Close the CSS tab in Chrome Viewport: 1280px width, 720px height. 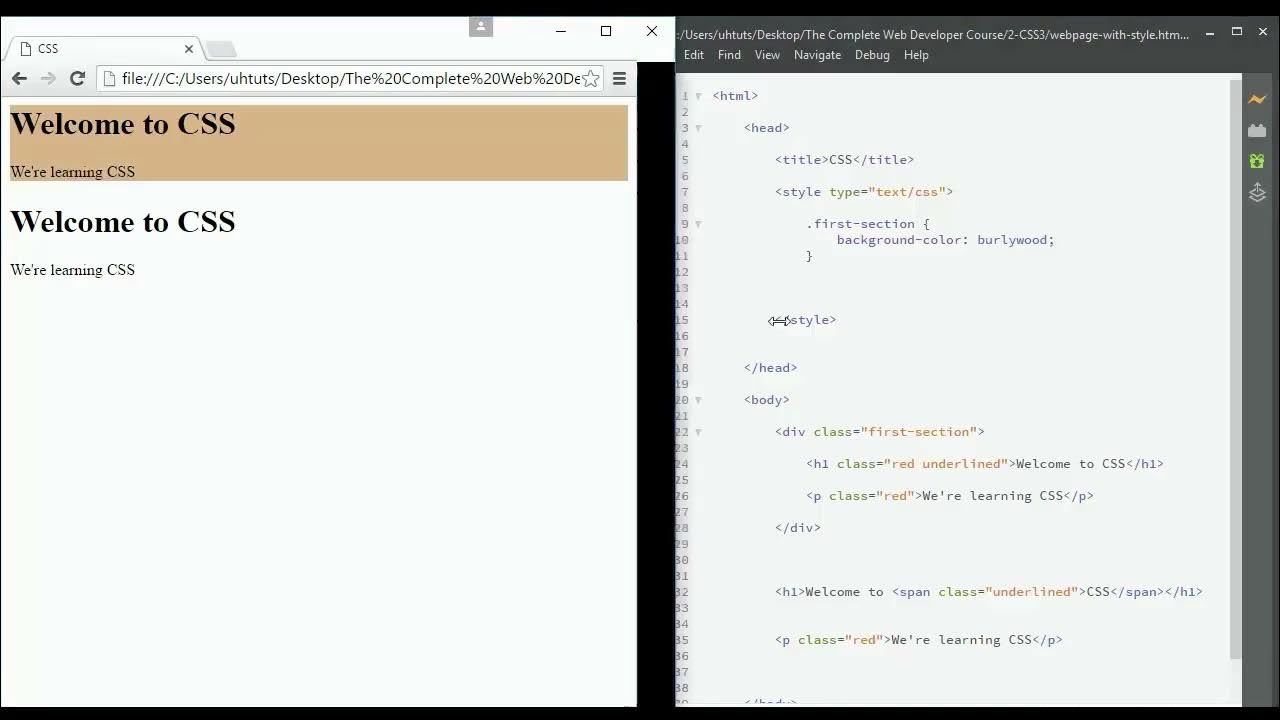pos(188,48)
